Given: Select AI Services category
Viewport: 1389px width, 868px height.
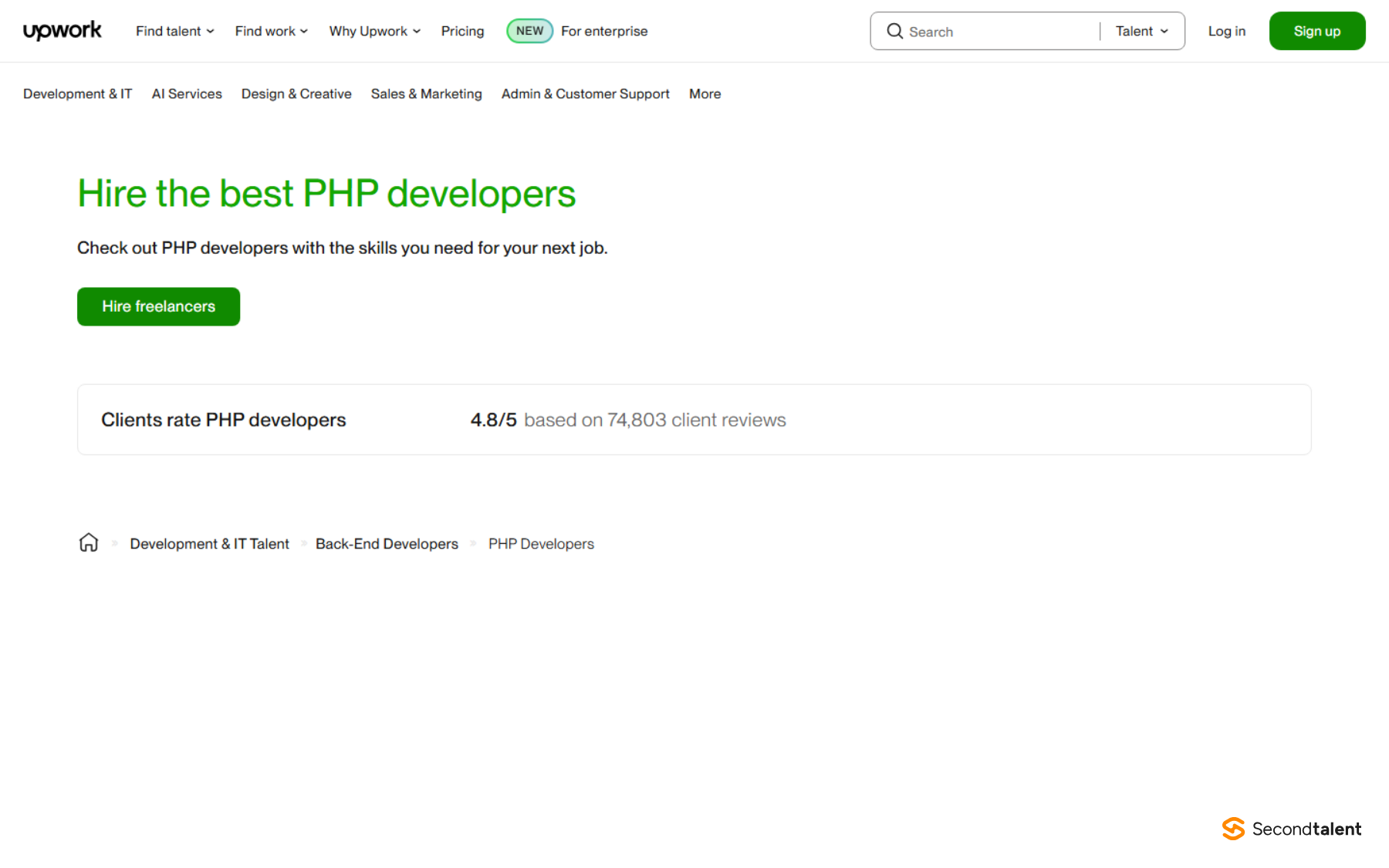Looking at the screenshot, I should point(187,93).
